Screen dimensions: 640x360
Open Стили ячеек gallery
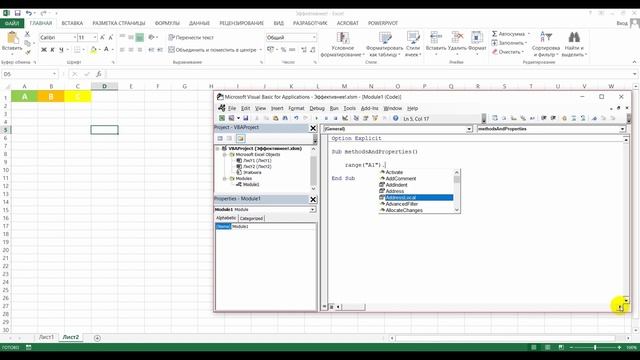[x=413, y=44]
